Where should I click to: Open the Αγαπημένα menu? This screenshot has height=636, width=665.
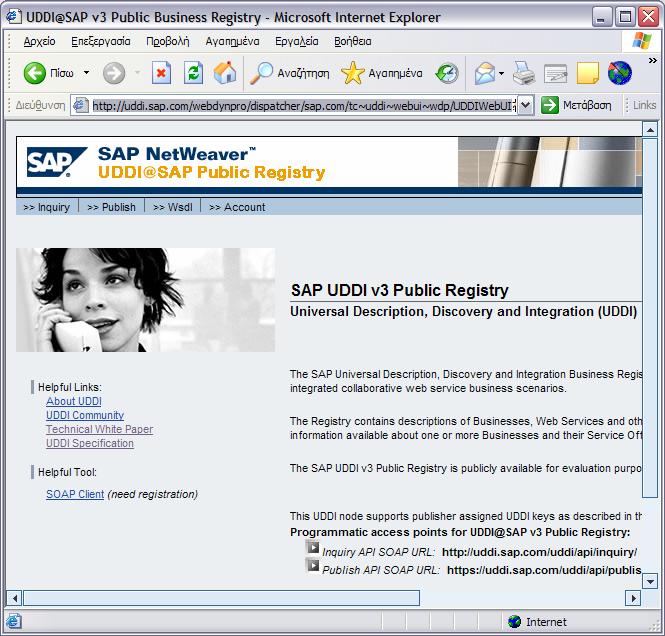point(232,41)
